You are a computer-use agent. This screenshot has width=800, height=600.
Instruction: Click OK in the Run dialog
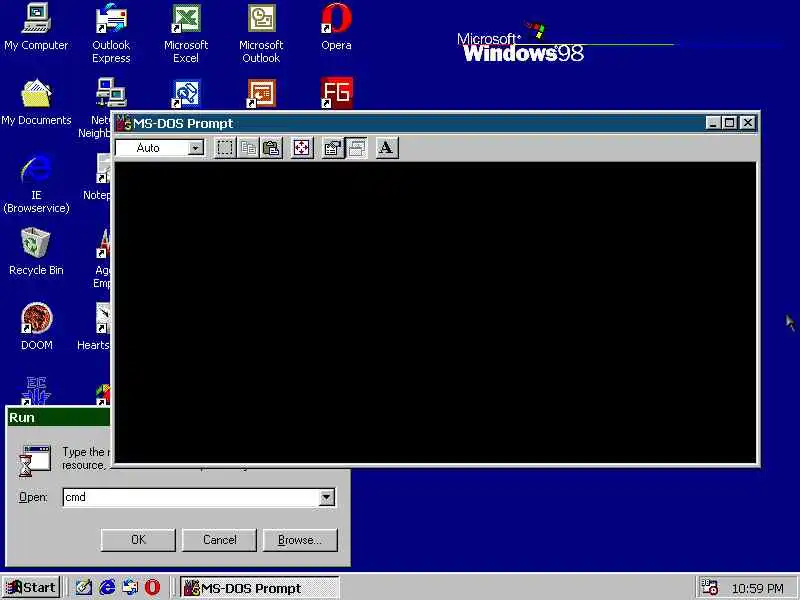[138, 540]
